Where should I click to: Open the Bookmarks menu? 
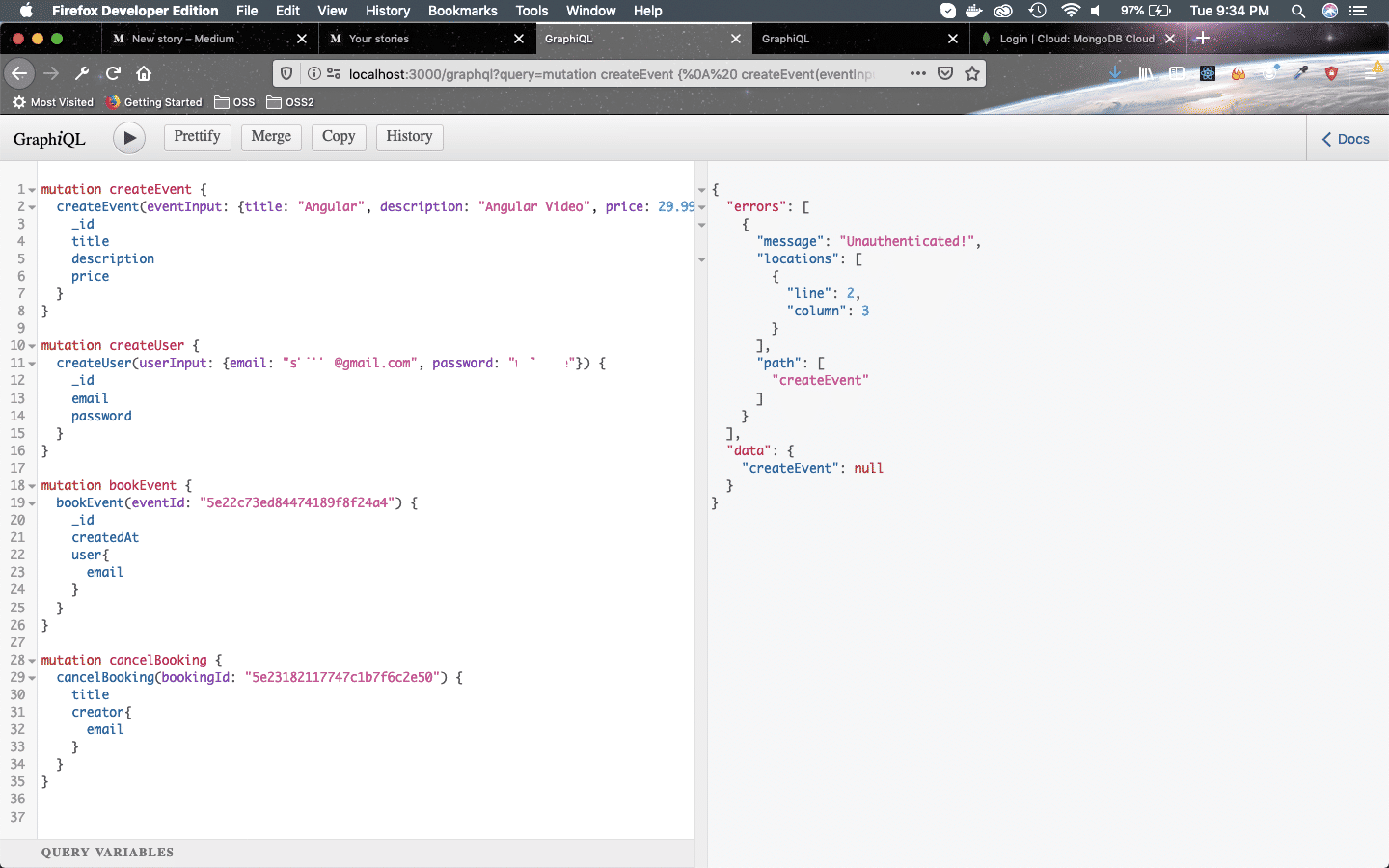coord(463,11)
